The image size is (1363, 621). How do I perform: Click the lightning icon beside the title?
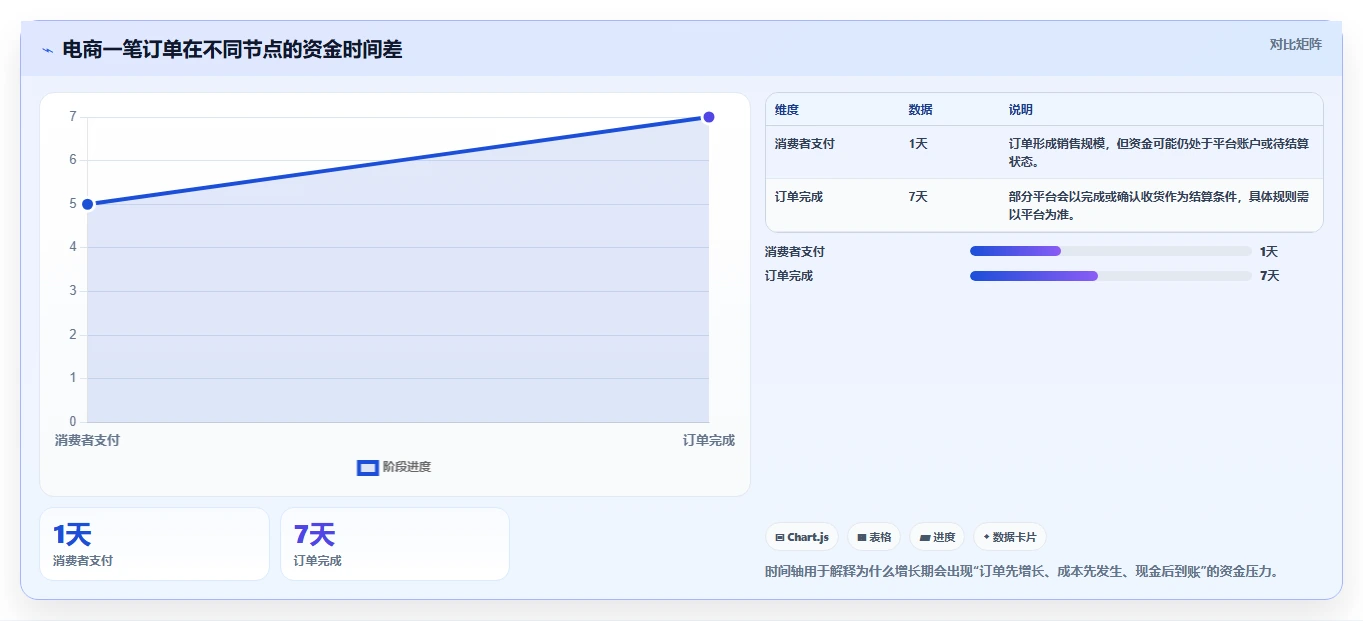click(x=47, y=50)
